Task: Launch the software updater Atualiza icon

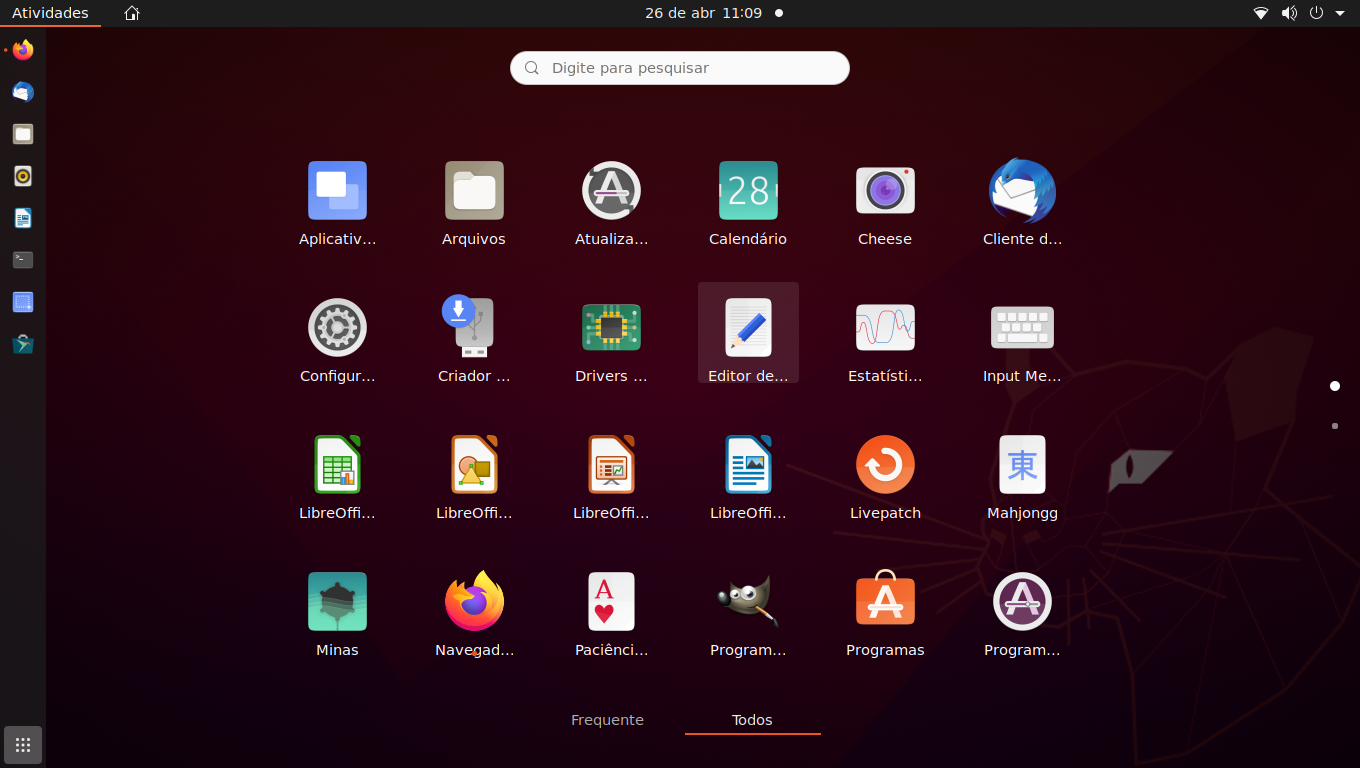Action: pos(611,190)
